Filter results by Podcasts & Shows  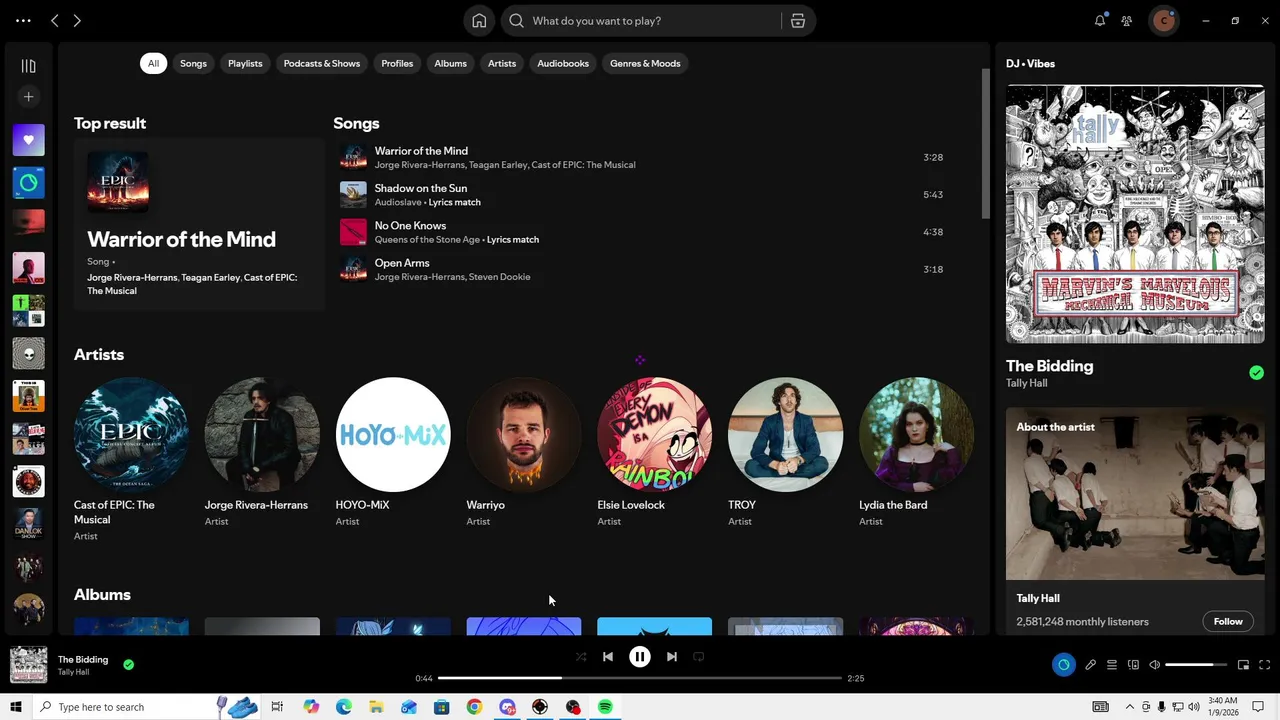[322, 63]
